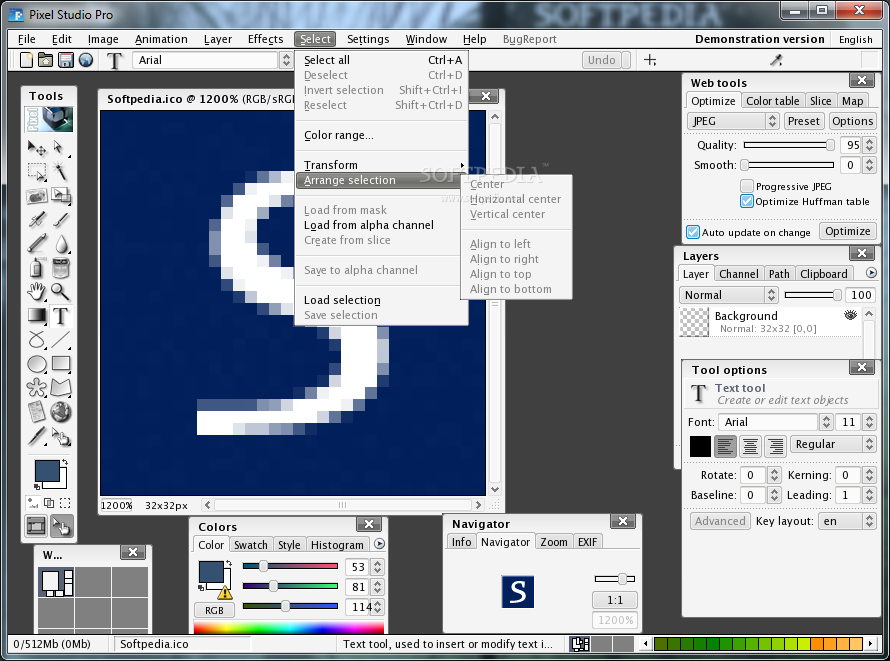Click the canvas horizontal scrollbar
The height and width of the screenshot is (661, 890).
coord(342,504)
